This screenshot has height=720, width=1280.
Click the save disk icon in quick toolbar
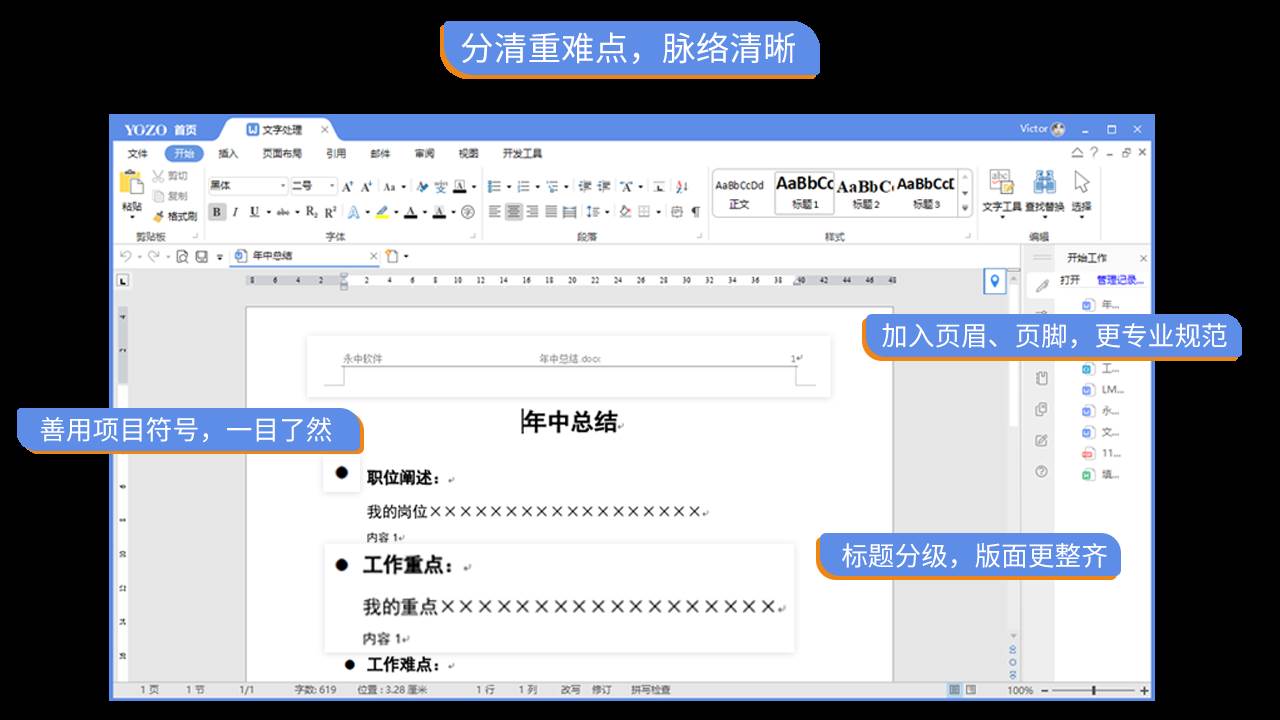click(201, 256)
